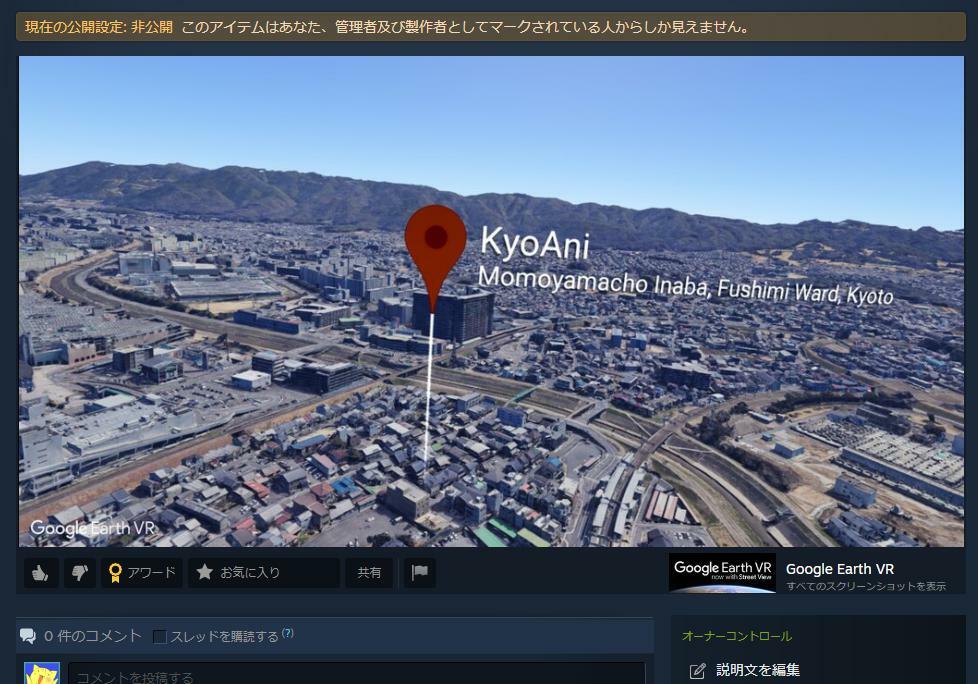
Task: Click the edit pencil icon in owner controls
Action: tap(697, 670)
